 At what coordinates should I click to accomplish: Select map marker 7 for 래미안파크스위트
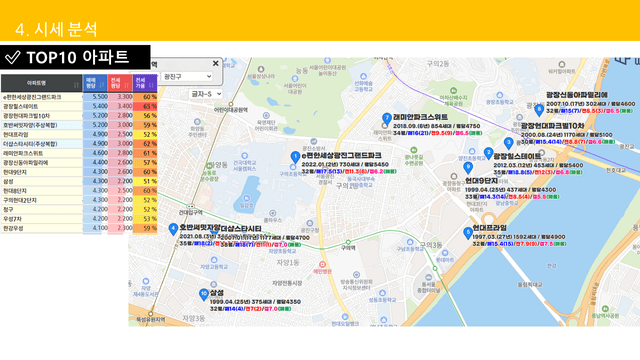coord(387,119)
